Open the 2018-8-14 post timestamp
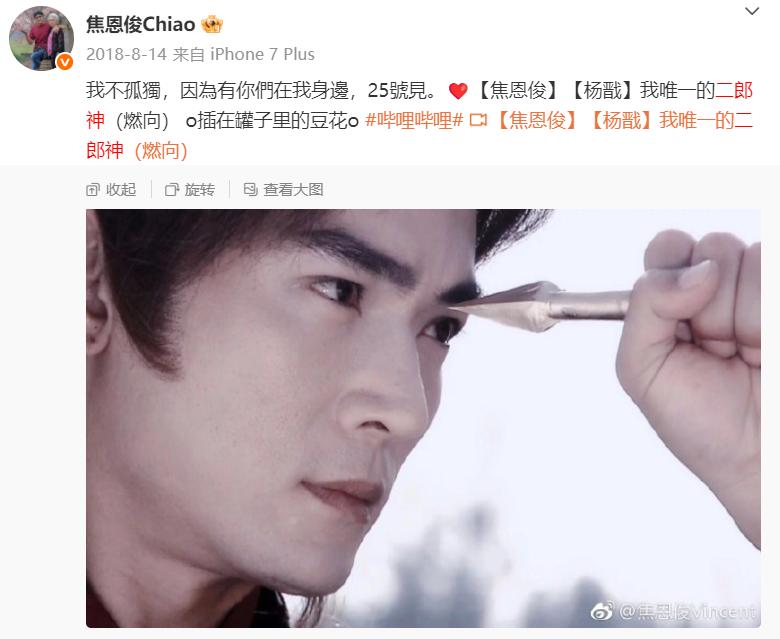The image size is (780, 639). [x=126, y=54]
